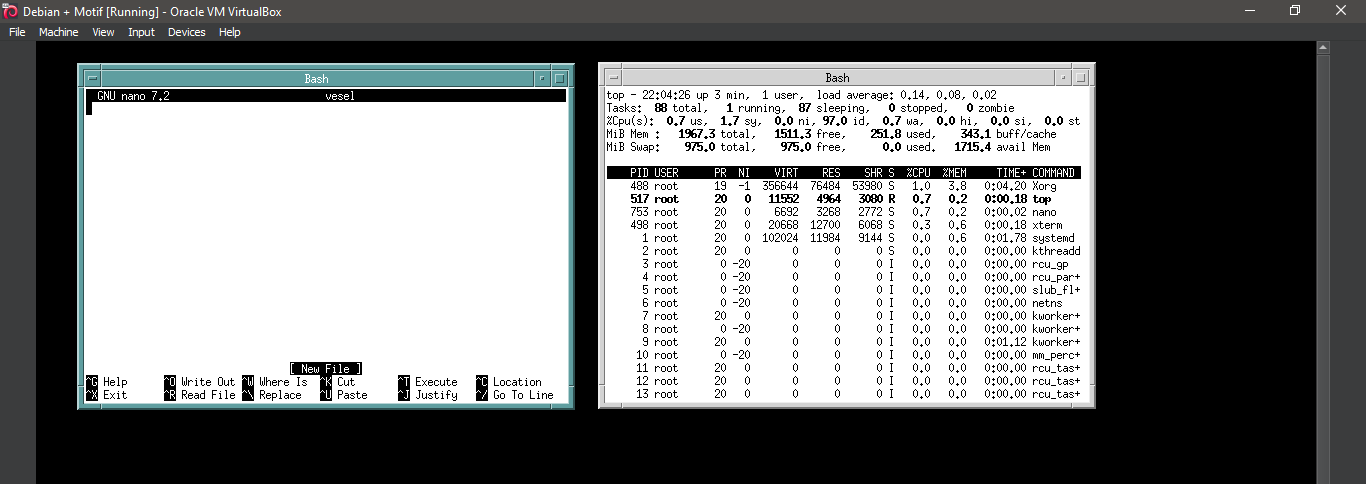1366x484 pixels.
Task: Click the nano Replace shortcut
Action: pyautogui.click(x=272, y=395)
